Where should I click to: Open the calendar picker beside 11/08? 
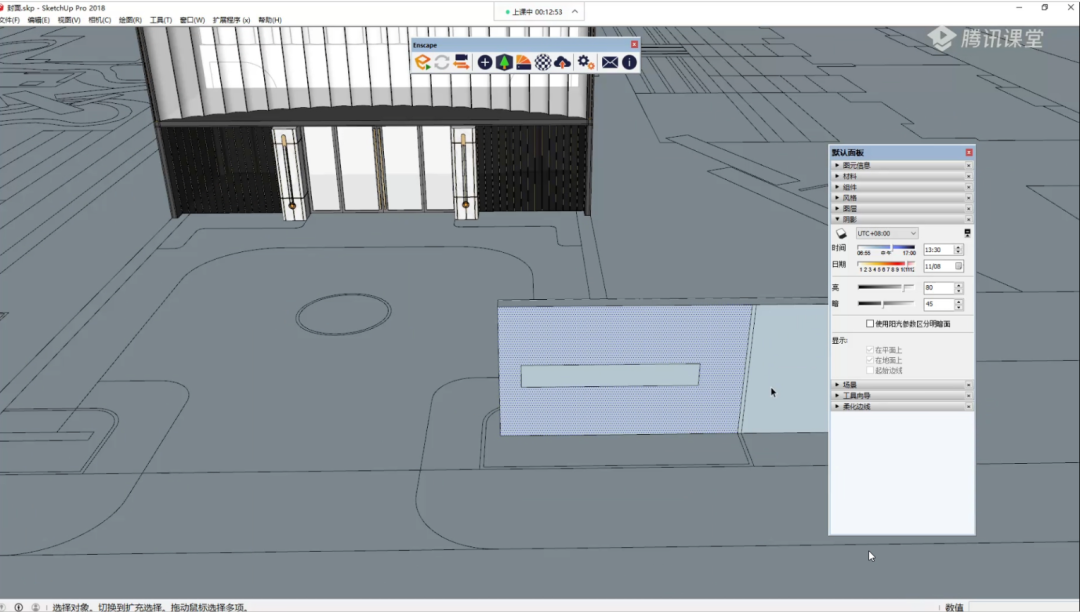(958, 266)
